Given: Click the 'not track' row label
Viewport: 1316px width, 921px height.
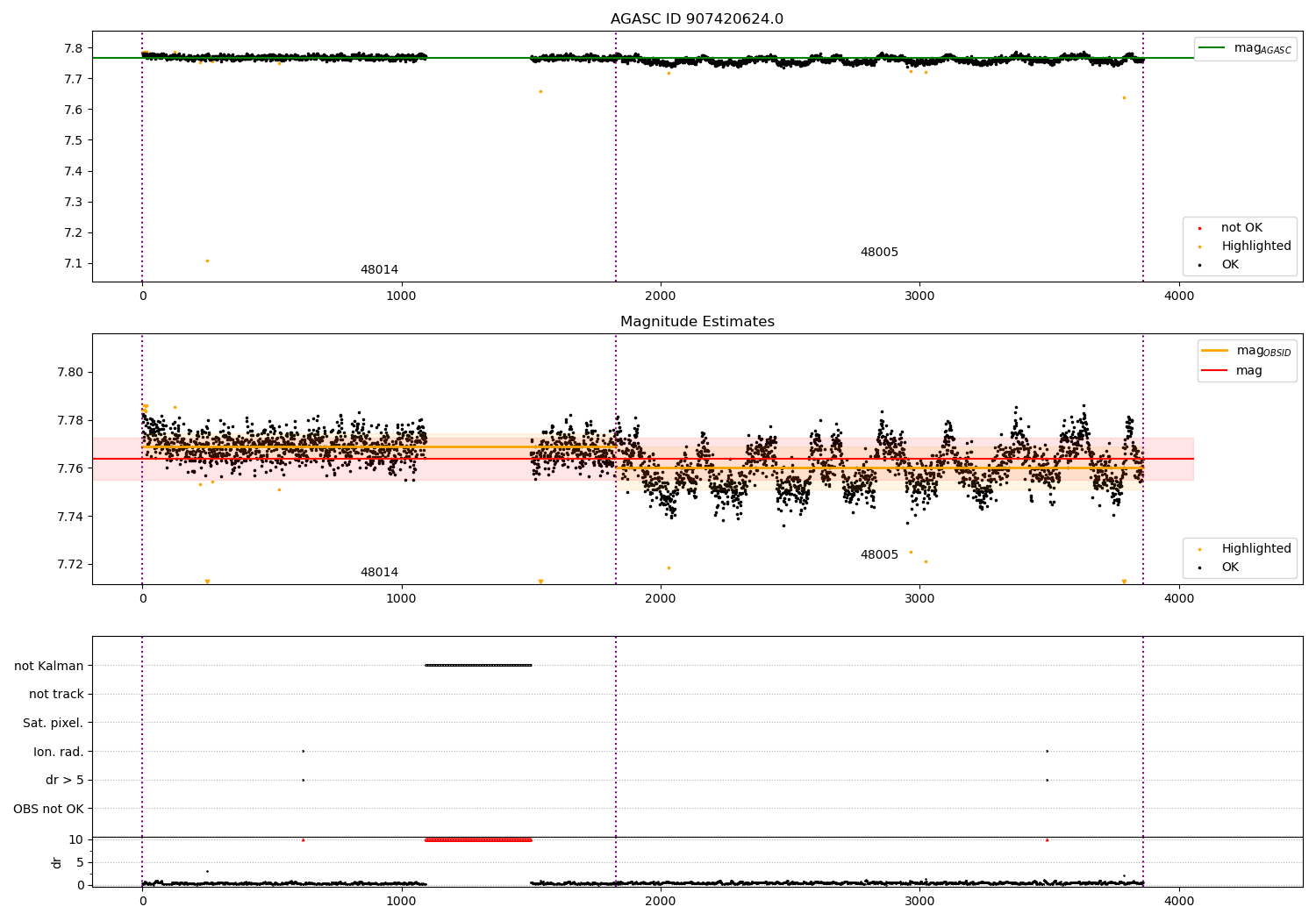Looking at the screenshot, I should coord(56,695).
